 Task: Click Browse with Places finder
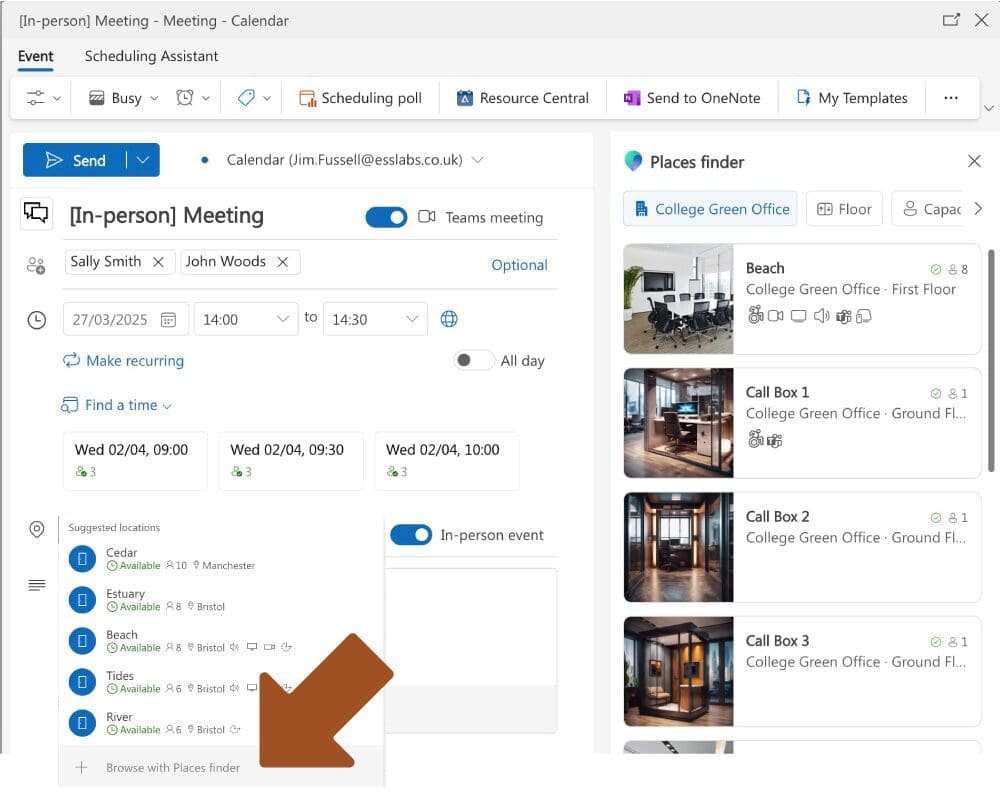[x=172, y=768]
